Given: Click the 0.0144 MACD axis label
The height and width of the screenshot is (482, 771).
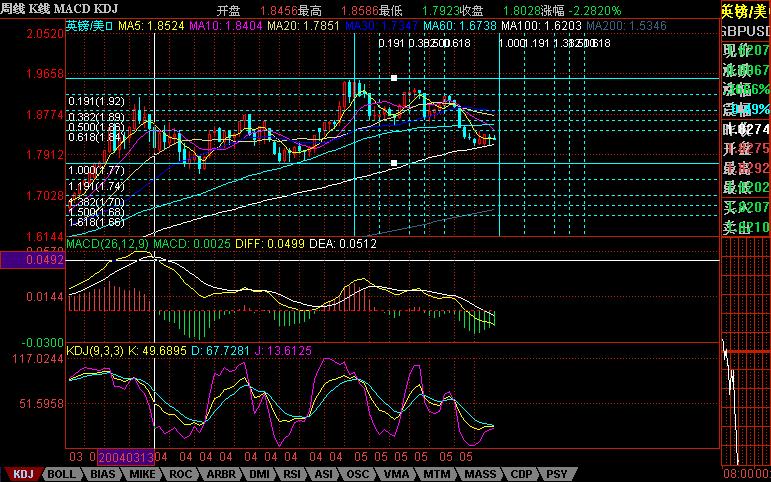Looking at the screenshot, I should coord(45,297).
